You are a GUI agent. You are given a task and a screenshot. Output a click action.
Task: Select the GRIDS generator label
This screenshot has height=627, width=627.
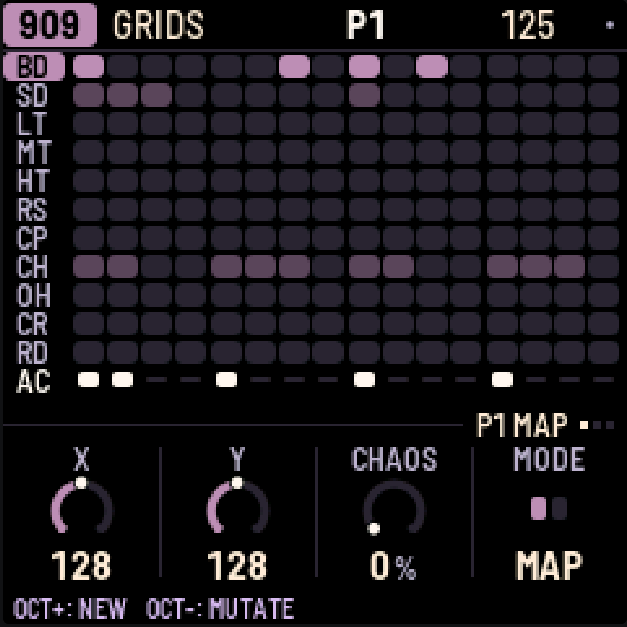point(159,25)
